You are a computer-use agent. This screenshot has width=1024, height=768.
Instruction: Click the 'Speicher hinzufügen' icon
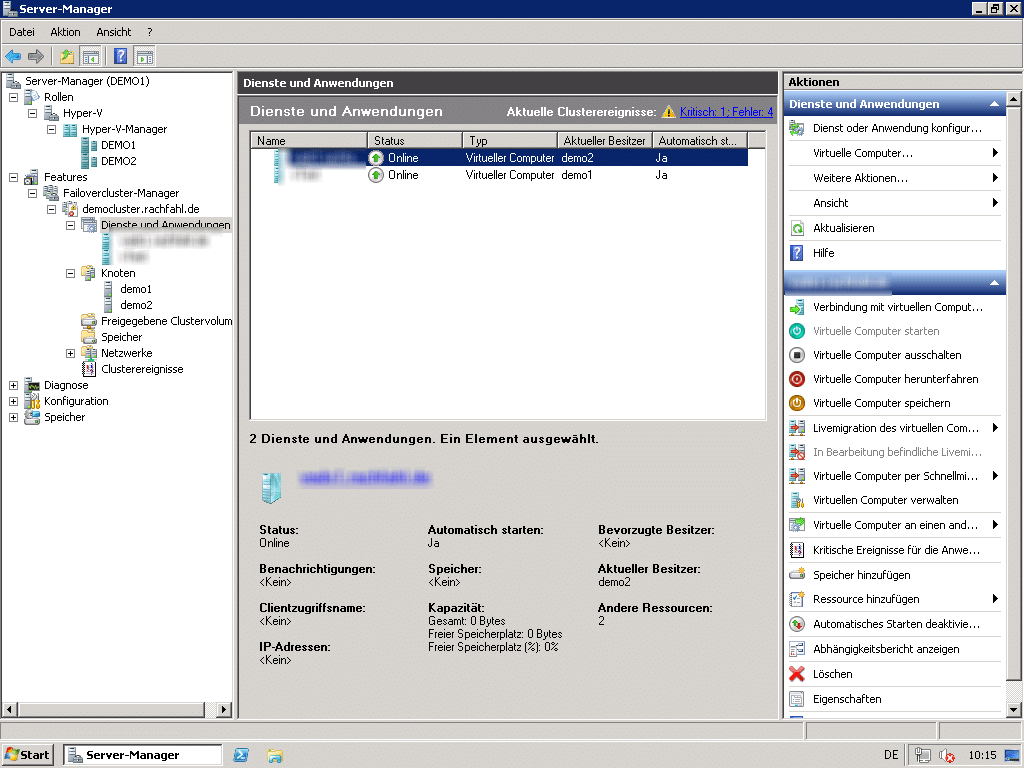[797, 575]
